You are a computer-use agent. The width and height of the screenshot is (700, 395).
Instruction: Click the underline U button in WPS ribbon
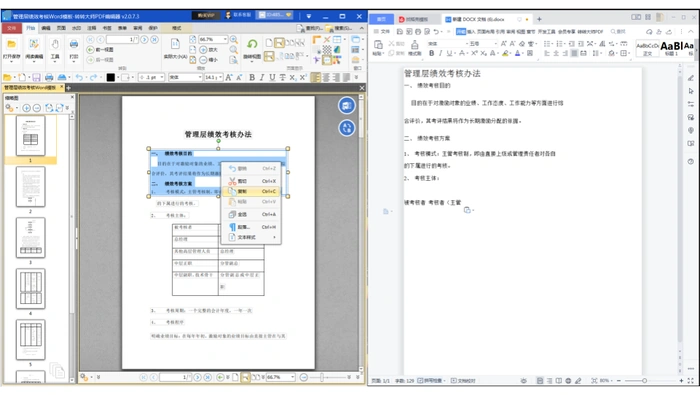[450, 53]
